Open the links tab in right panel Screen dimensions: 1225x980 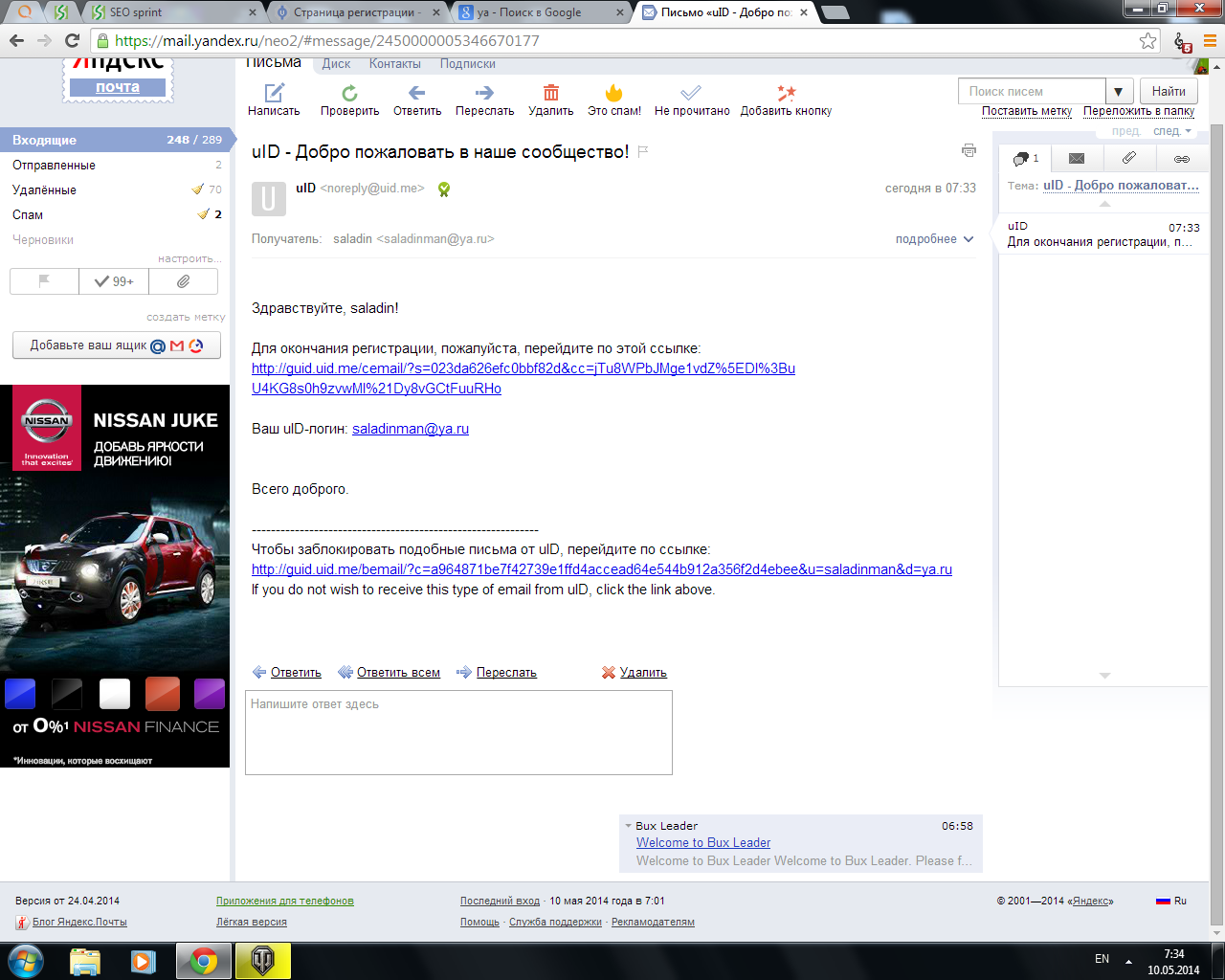(x=1182, y=158)
